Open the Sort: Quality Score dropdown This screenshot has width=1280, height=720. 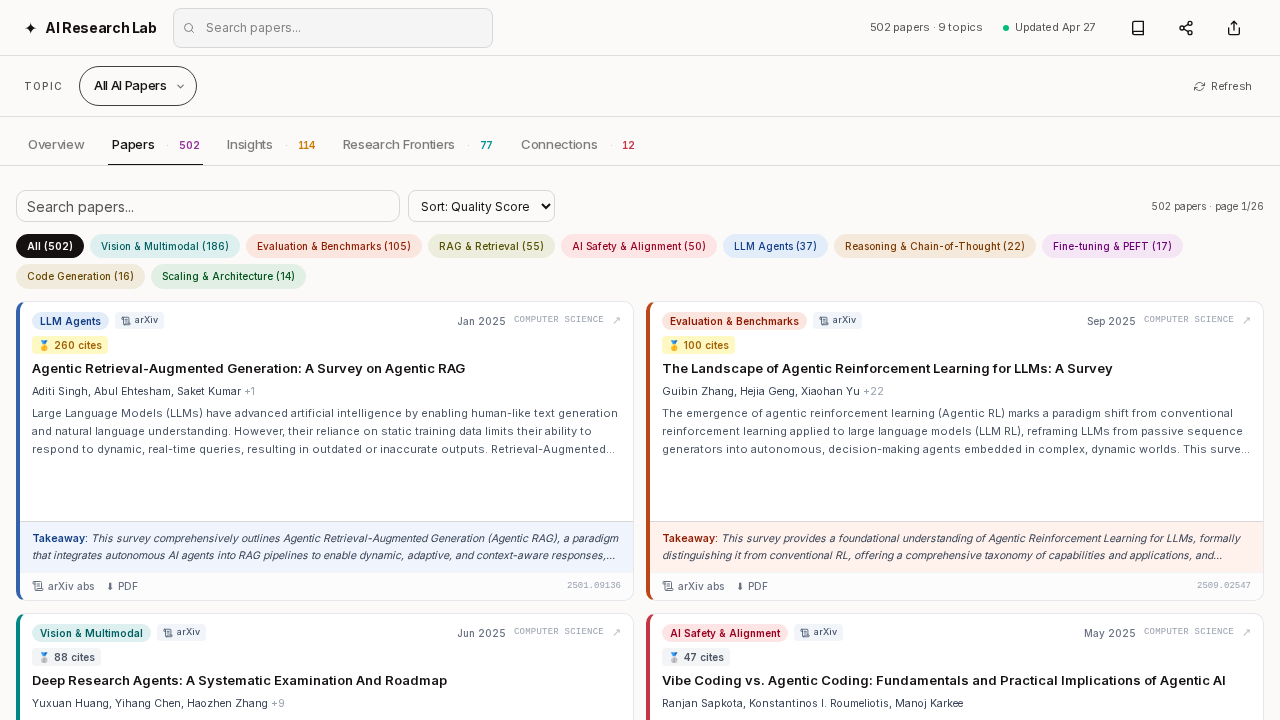[481, 206]
